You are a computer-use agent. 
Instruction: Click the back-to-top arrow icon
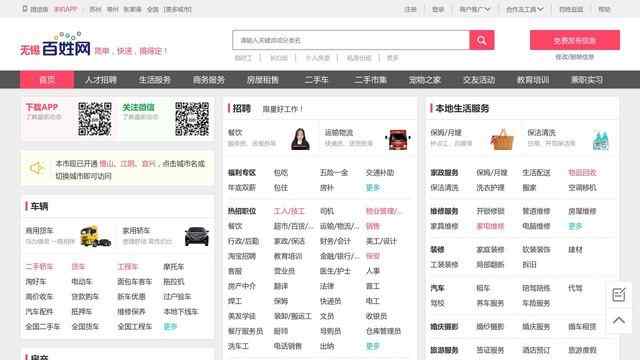619,320
